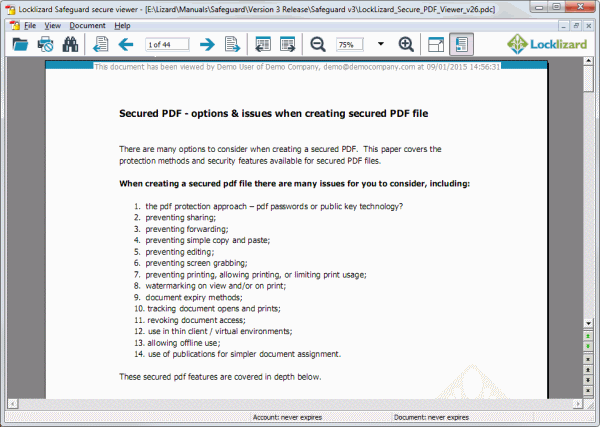Viewport: 600px width, 427px height.
Task: Click the 75% zoom value field
Action: pyautogui.click(x=349, y=45)
